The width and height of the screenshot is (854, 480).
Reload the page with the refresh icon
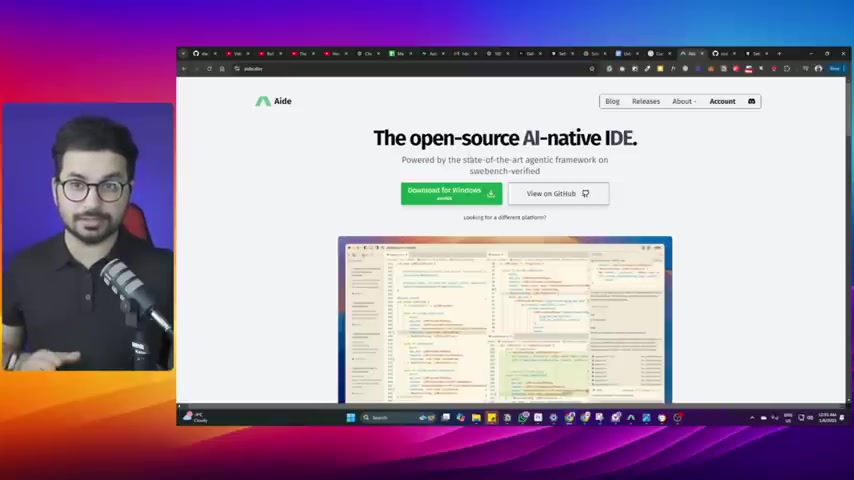[209, 69]
